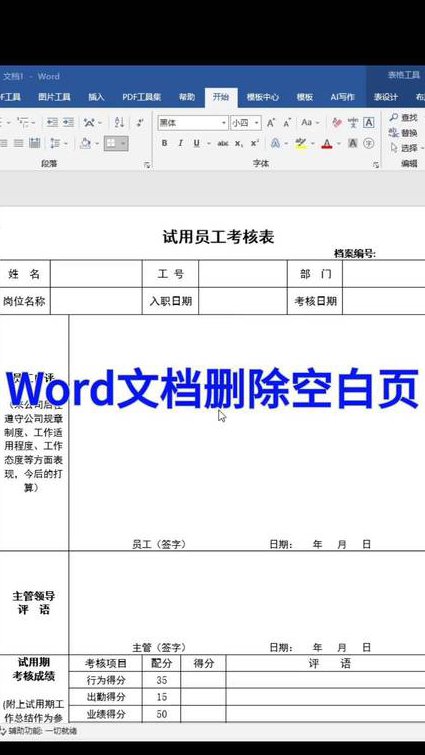
Task: Toggle italic formatting
Action: [180, 143]
